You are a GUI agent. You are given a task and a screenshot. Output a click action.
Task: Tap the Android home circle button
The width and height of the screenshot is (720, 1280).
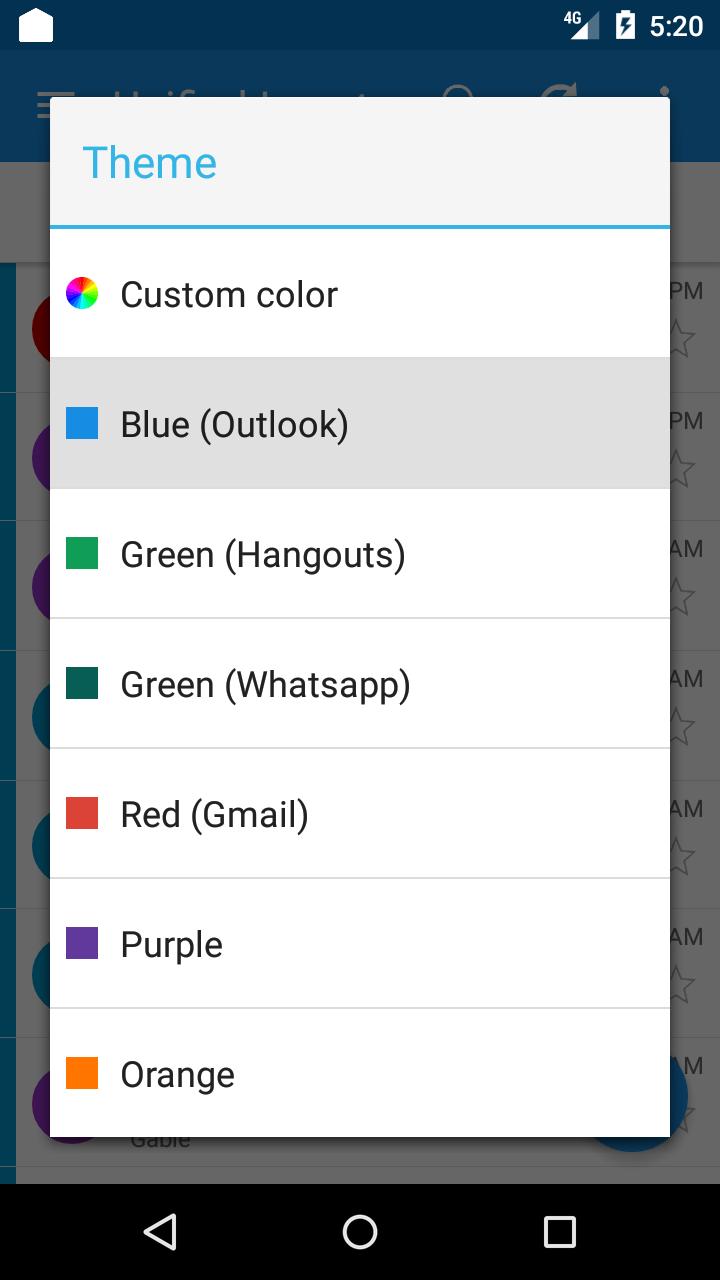point(360,1232)
